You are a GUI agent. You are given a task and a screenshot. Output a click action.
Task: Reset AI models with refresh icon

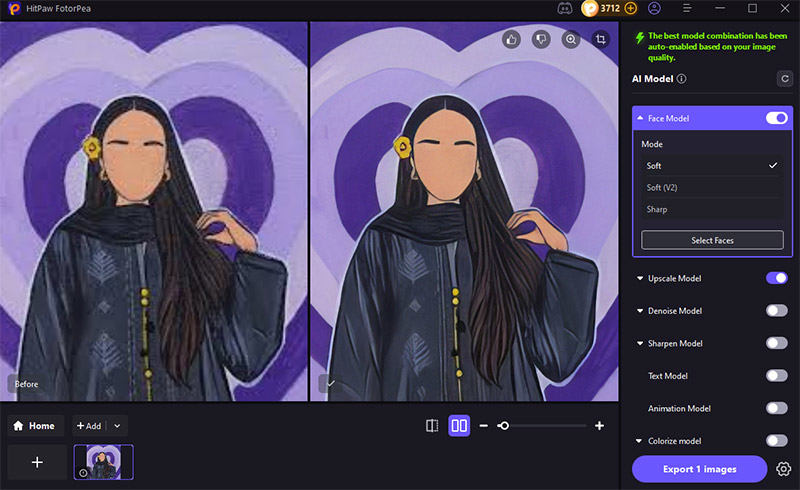tap(785, 79)
